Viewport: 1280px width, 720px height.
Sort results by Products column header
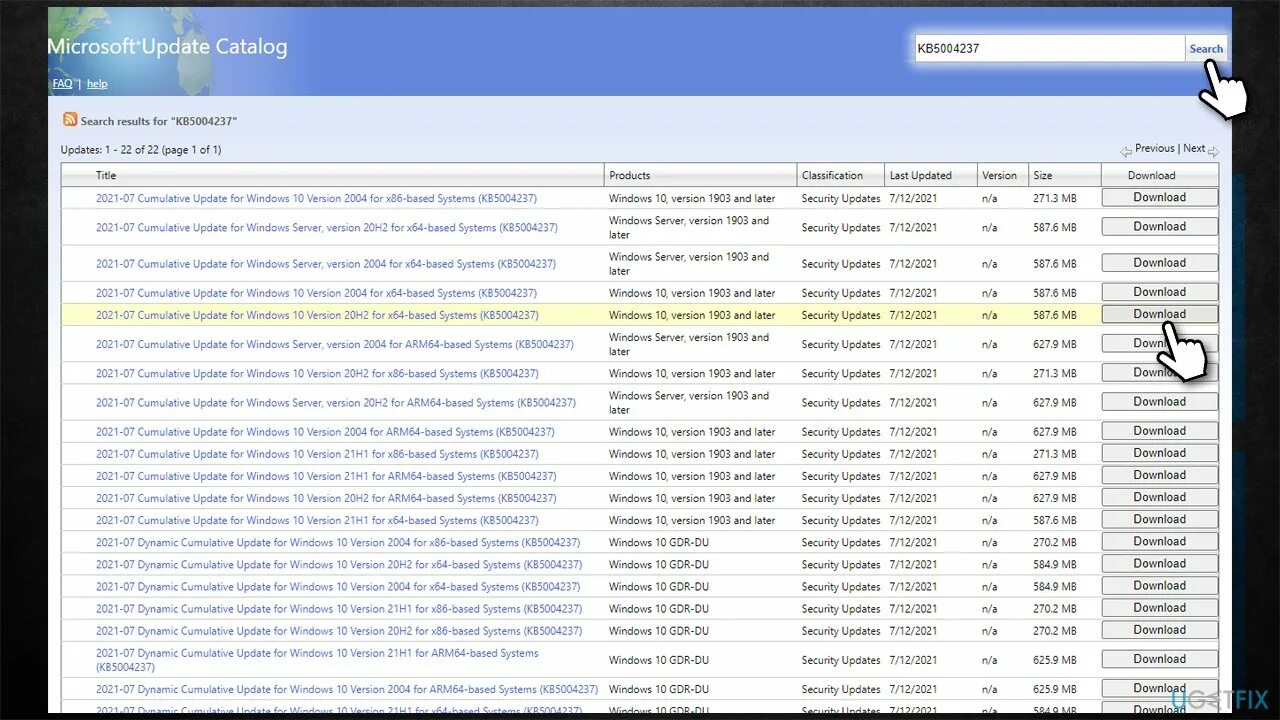(x=630, y=175)
